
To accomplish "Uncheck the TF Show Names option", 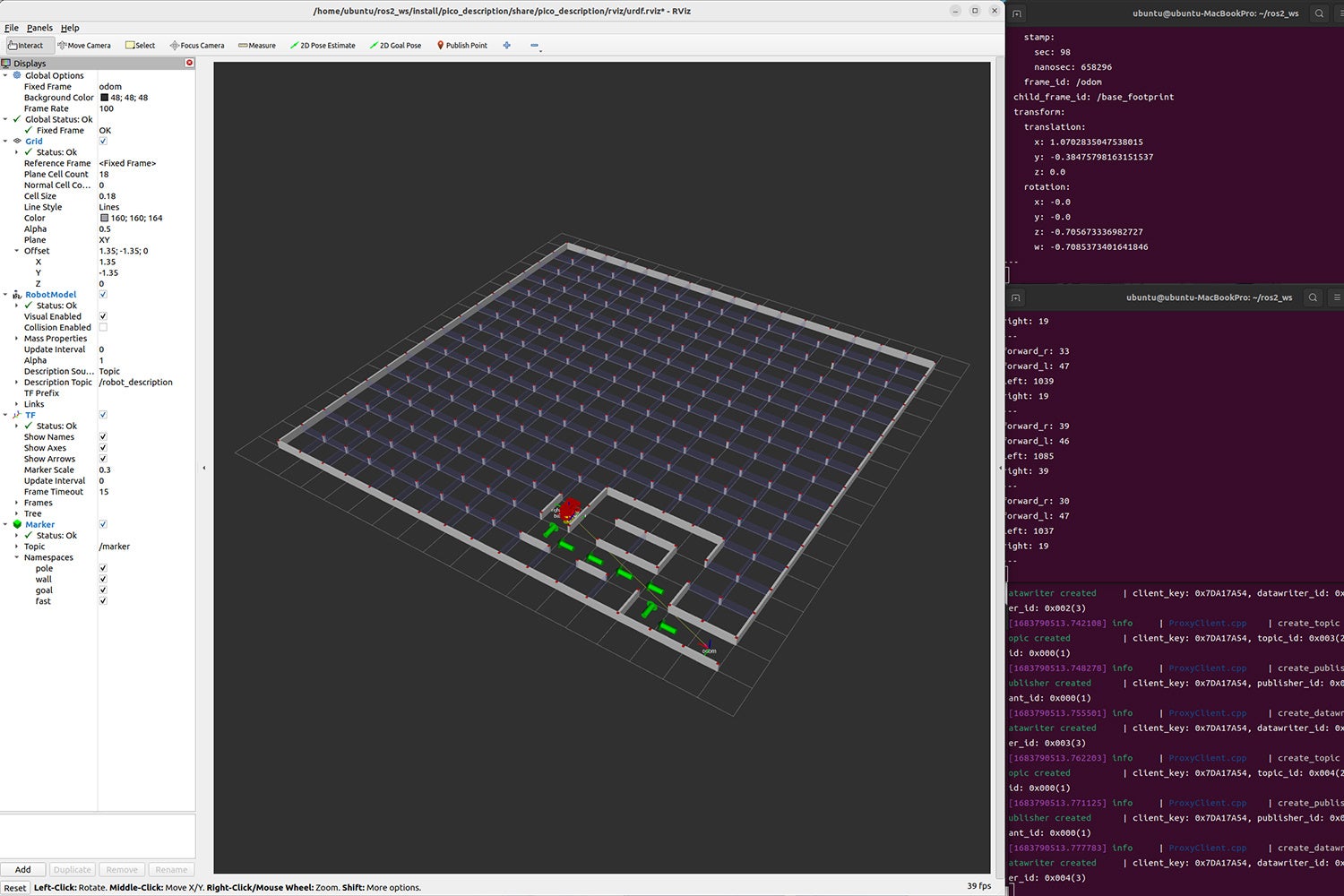I will coord(103,437).
